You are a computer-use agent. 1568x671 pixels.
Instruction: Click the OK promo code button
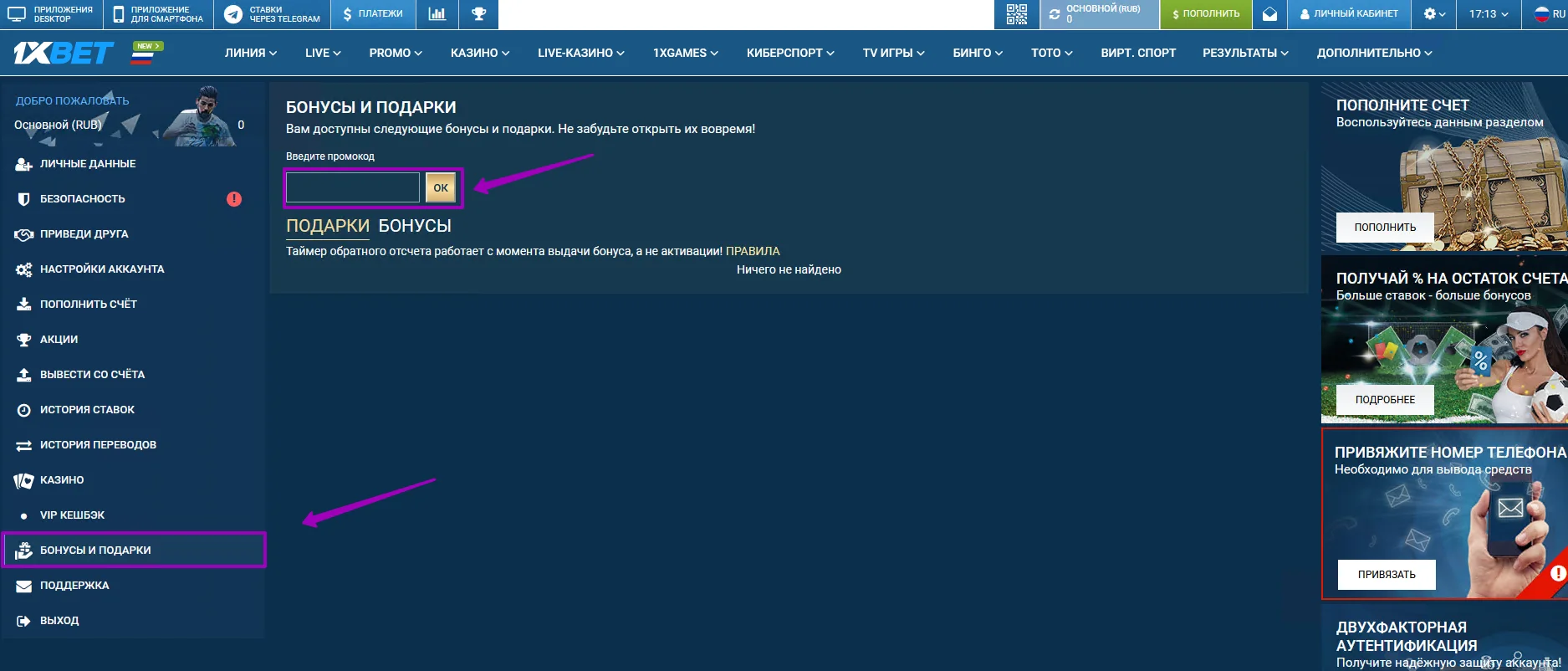tap(441, 187)
